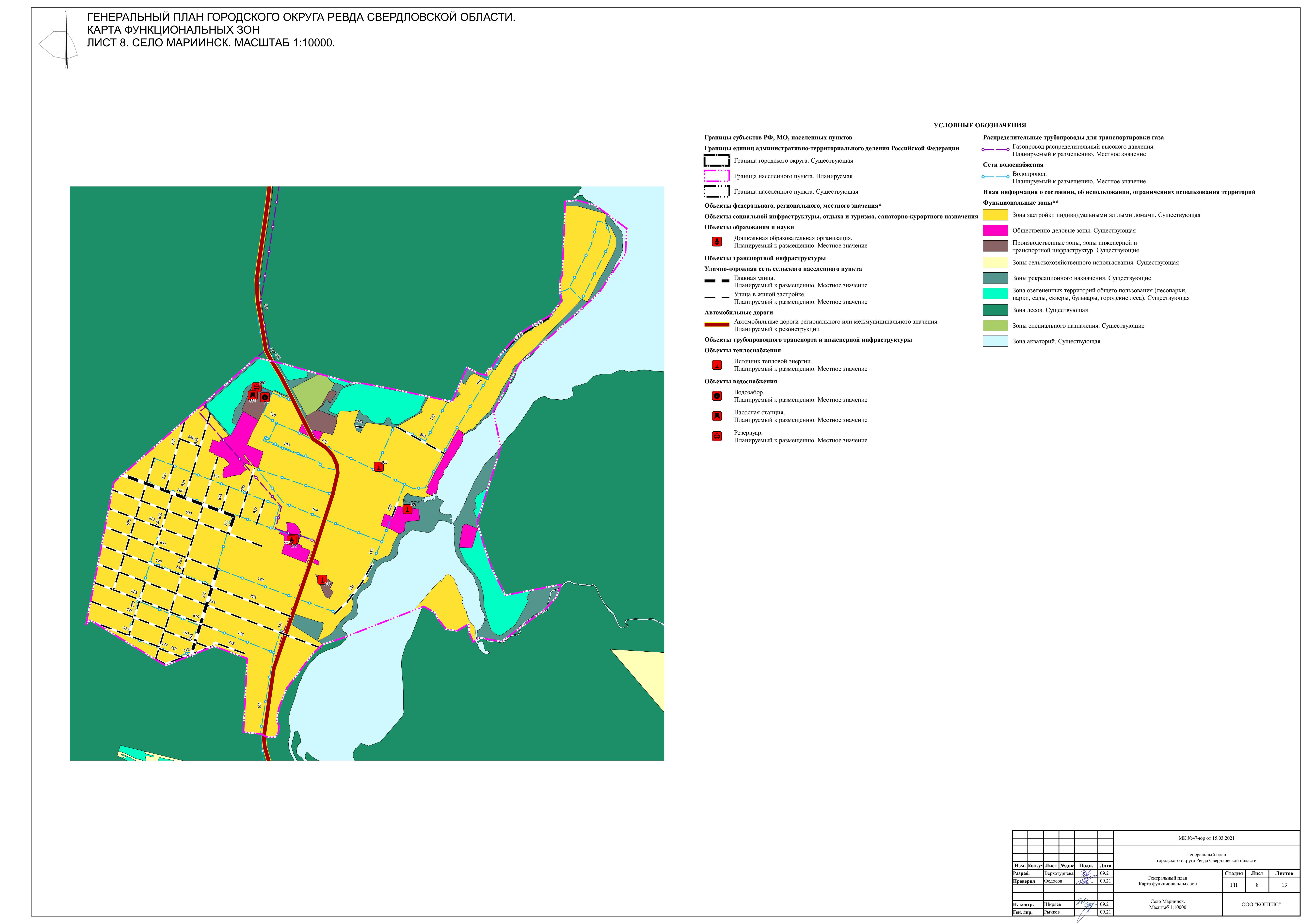Click the reservoir icon labeled 680 on map
The width and height of the screenshot is (1308, 924).
pyautogui.click(x=256, y=387)
